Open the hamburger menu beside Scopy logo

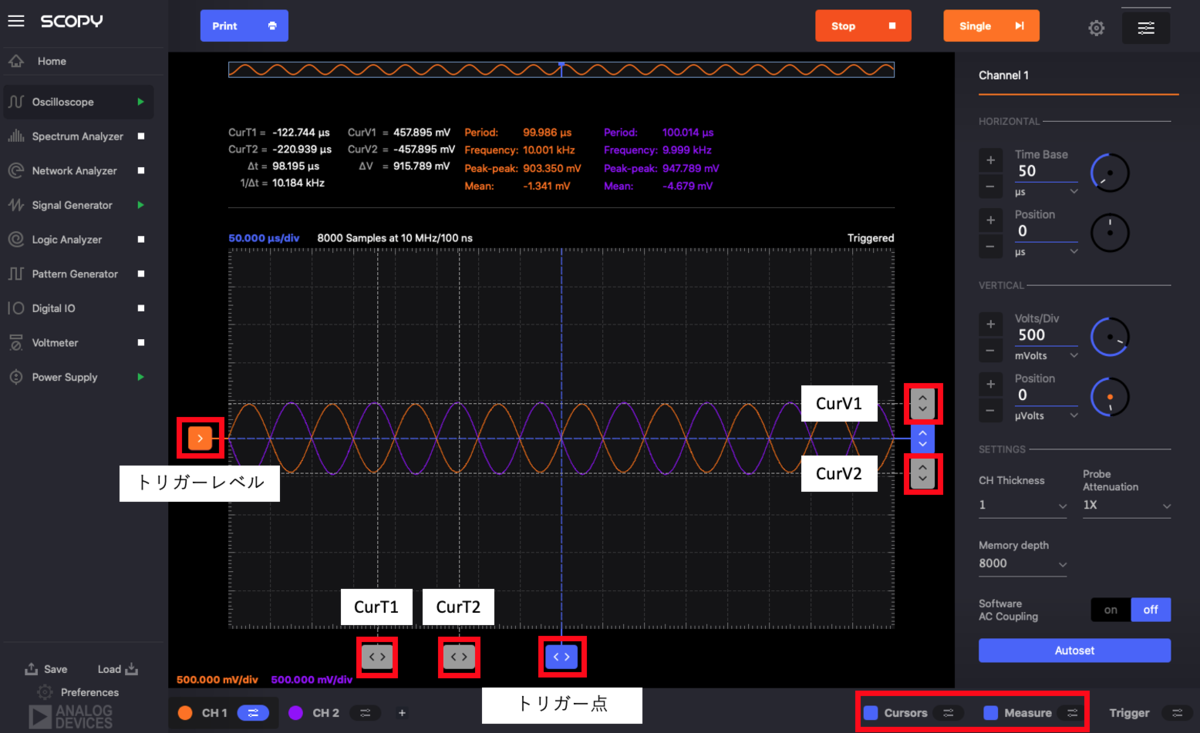click(x=16, y=21)
